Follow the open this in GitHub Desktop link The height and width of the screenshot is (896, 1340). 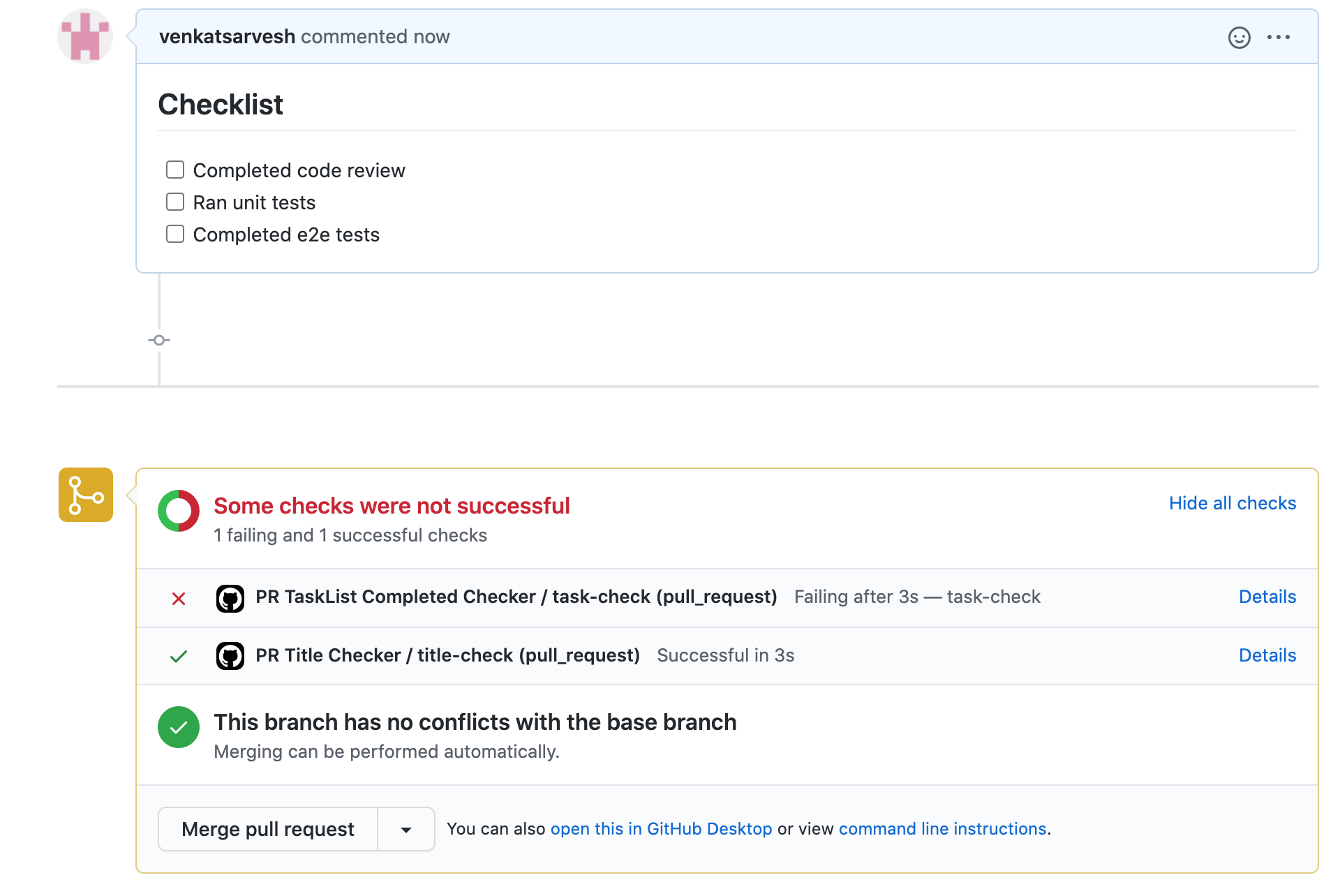point(661,828)
